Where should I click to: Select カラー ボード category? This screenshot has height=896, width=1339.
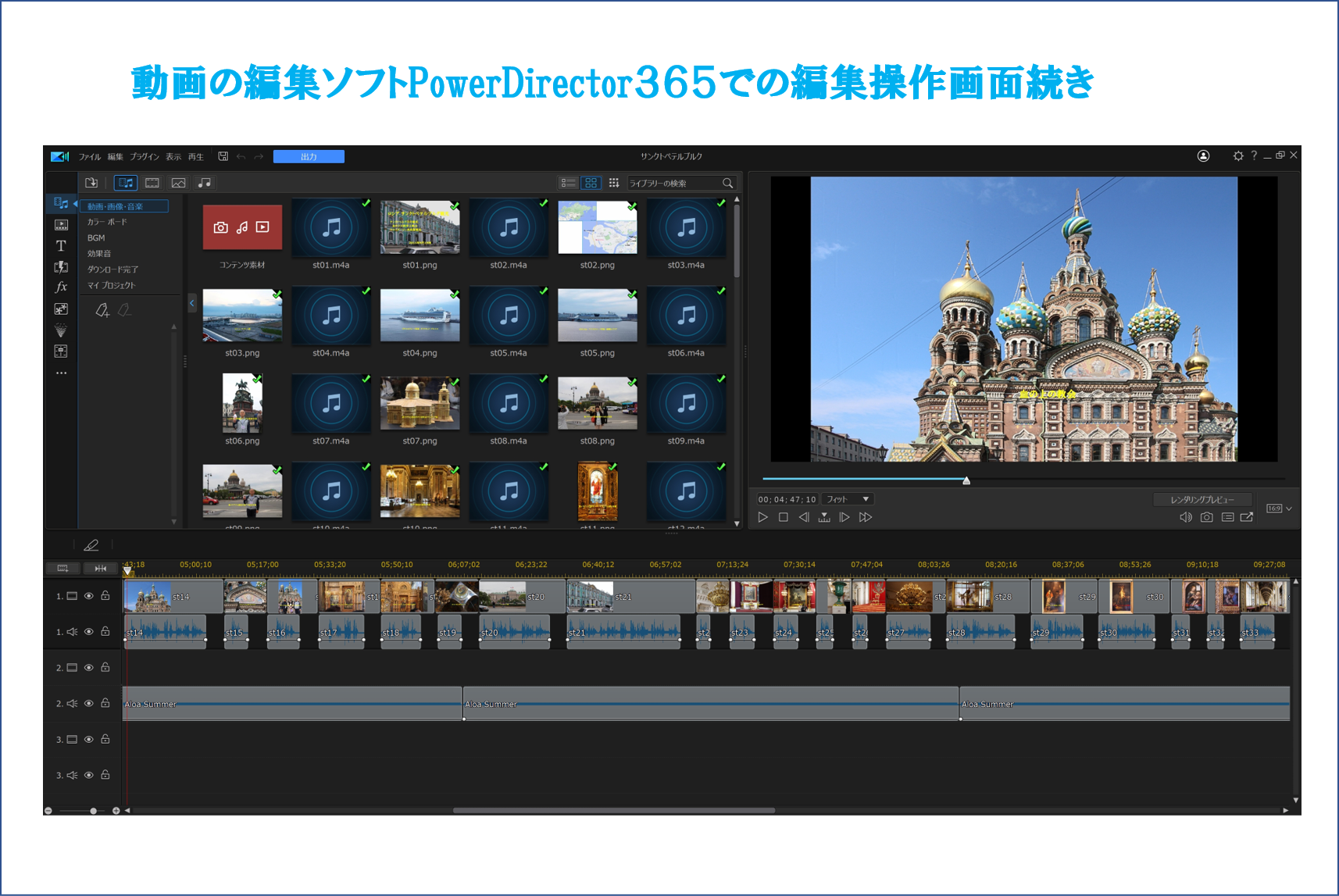[107, 222]
